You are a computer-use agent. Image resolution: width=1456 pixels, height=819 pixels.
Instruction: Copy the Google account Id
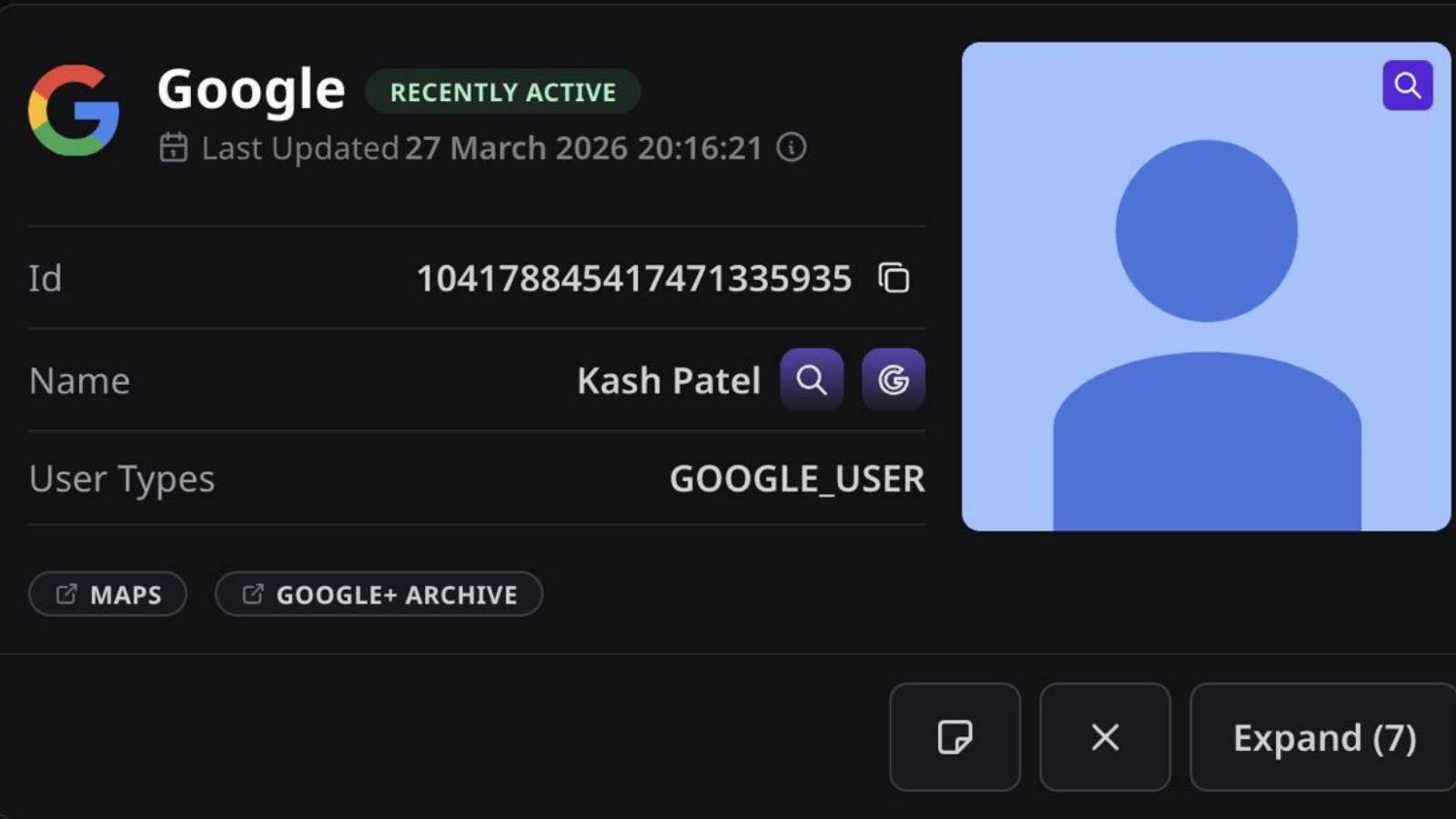pyautogui.click(x=893, y=278)
